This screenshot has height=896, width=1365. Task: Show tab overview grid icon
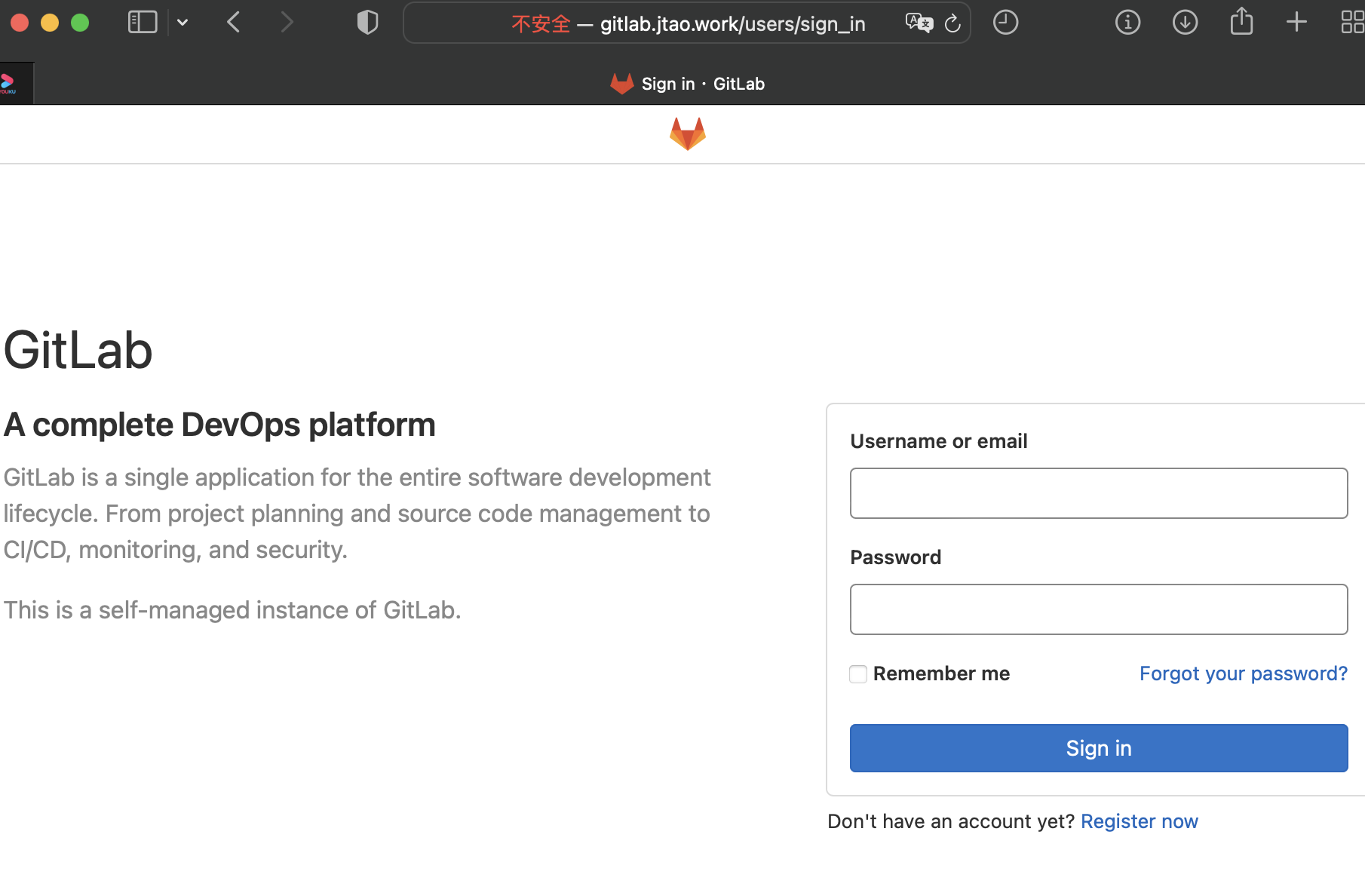pos(1351,23)
